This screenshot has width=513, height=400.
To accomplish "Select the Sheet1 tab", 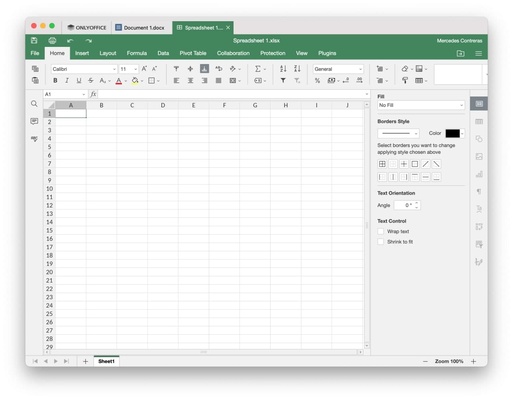I will point(106,361).
